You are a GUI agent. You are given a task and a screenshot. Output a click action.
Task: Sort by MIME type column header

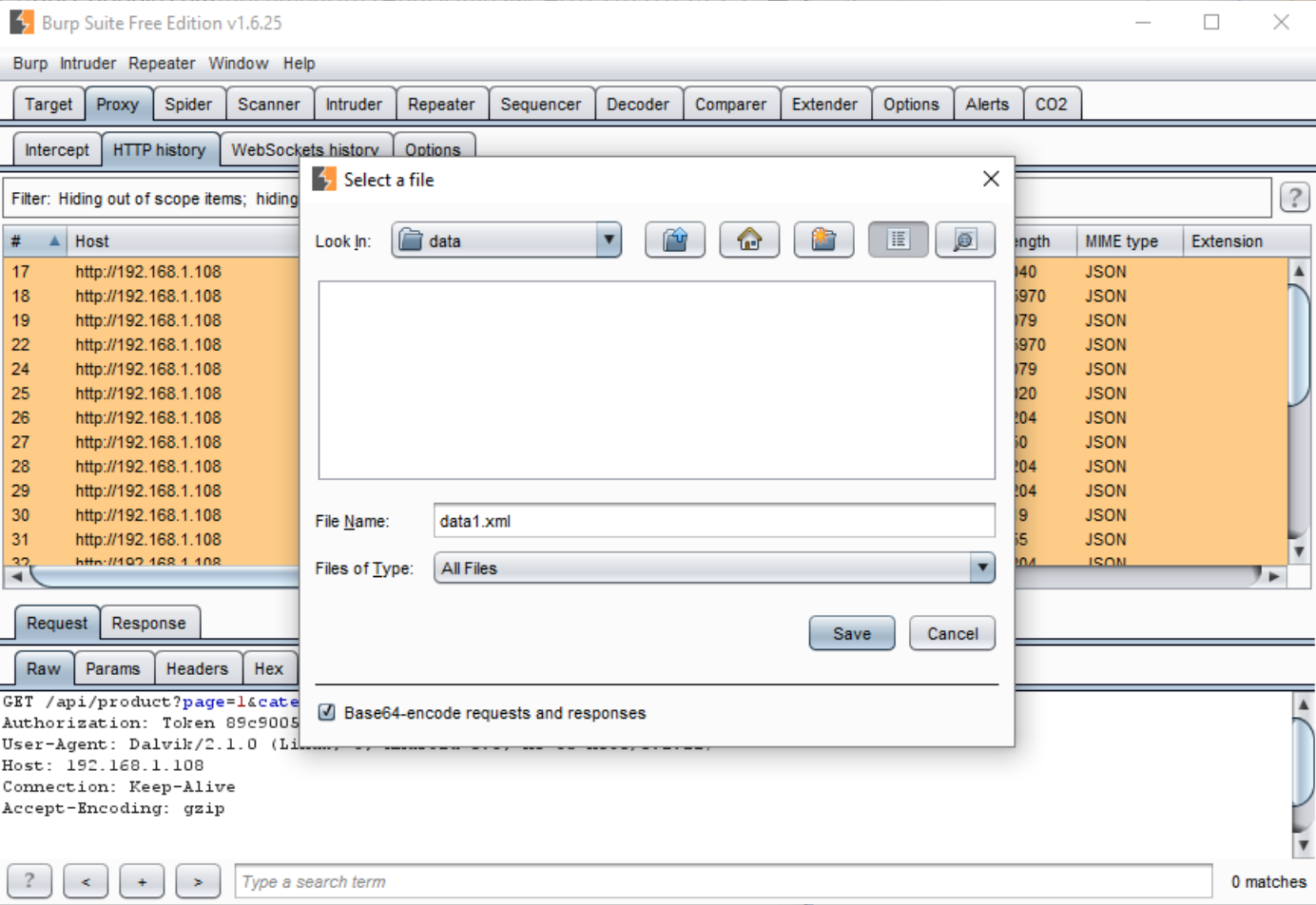[x=1130, y=241]
